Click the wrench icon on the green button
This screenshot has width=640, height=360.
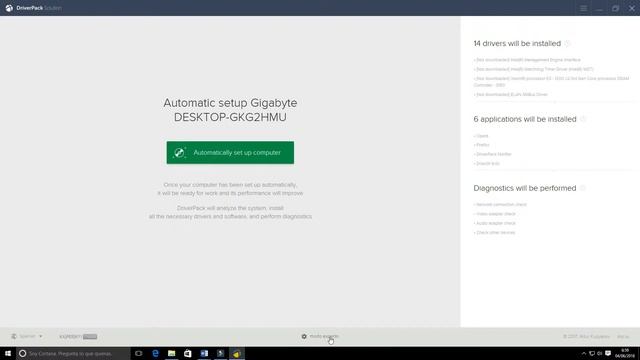tap(179, 153)
